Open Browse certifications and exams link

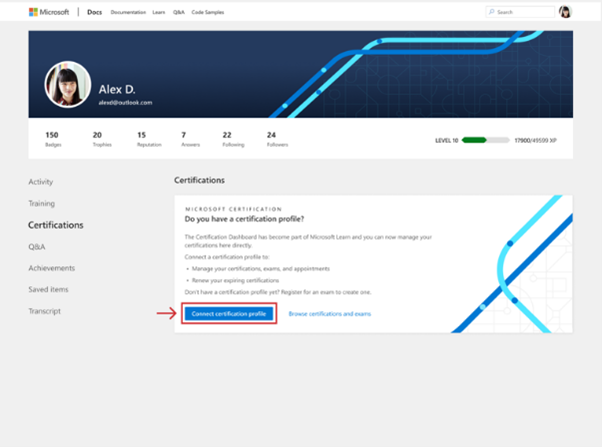point(330,314)
